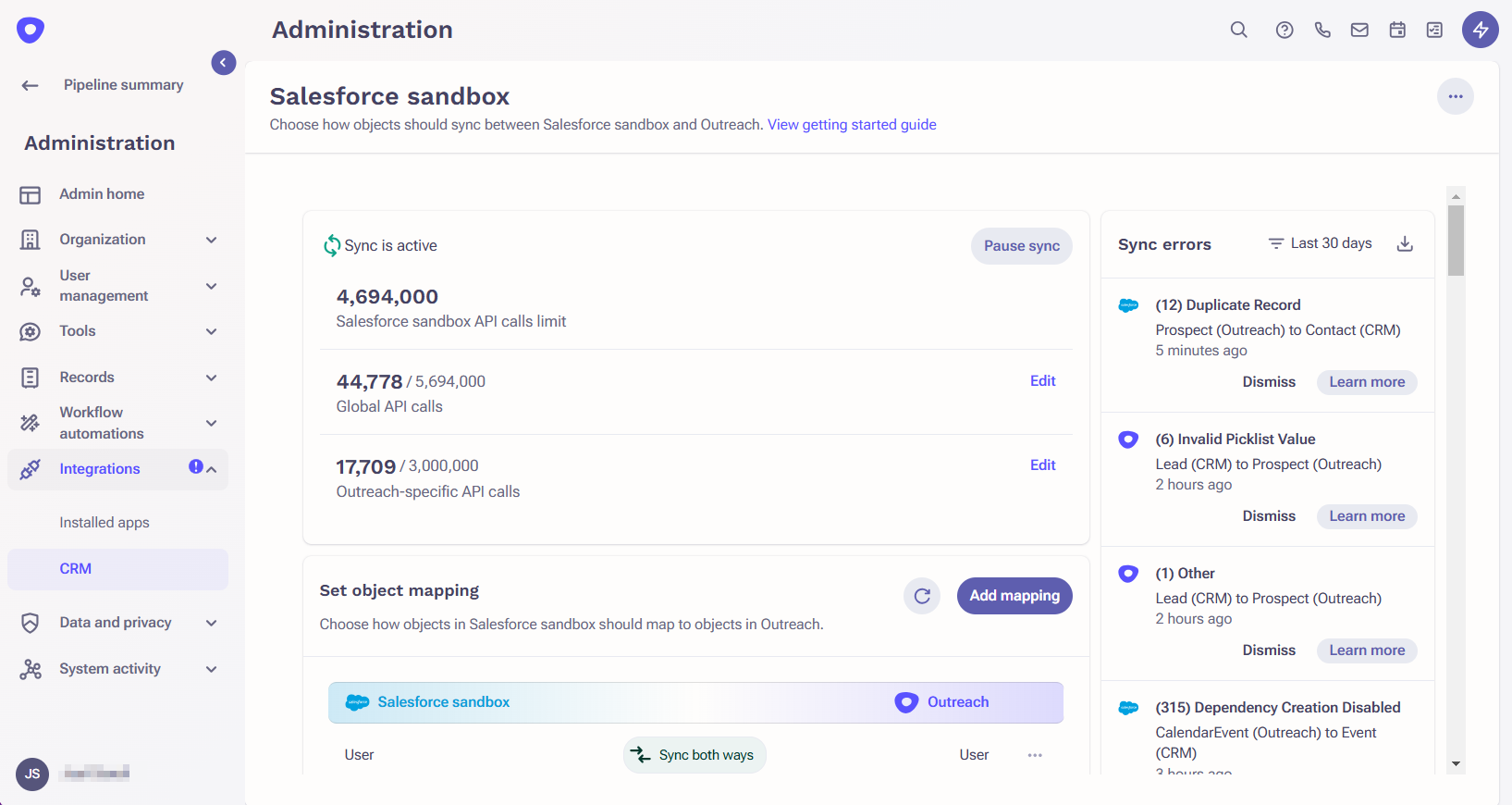This screenshot has width=1512, height=805.
Task: Click the Tools lifebuoy icon
Action: (x=31, y=331)
